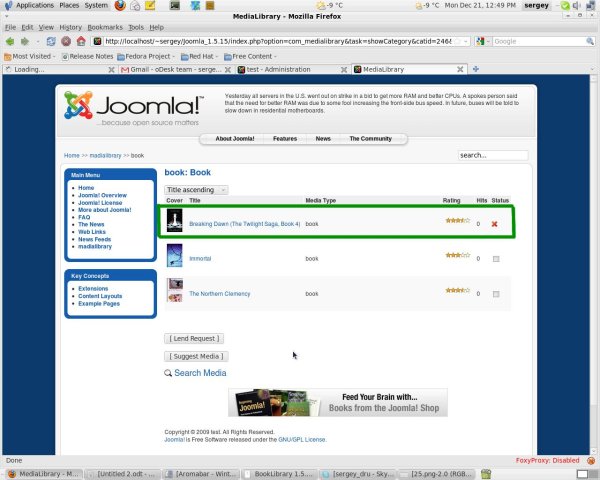
Task: Expand the Most Visited bookmarks dropdown
Action: pos(30,56)
